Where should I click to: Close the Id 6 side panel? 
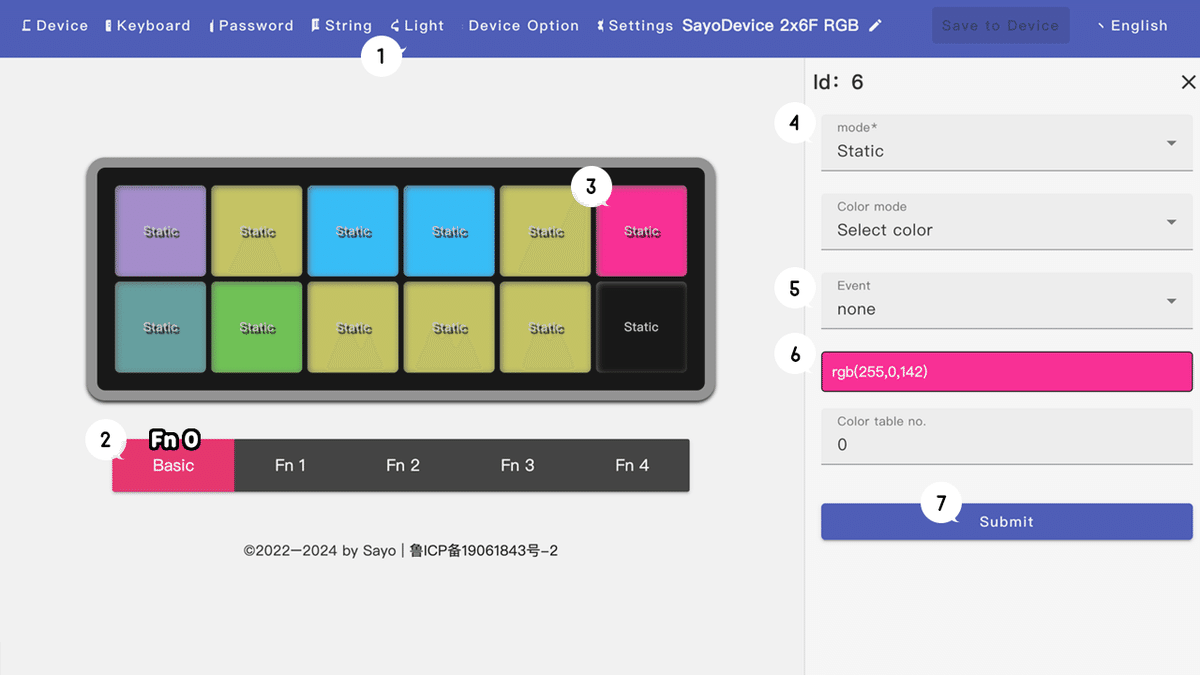[x=1188, y=82]
